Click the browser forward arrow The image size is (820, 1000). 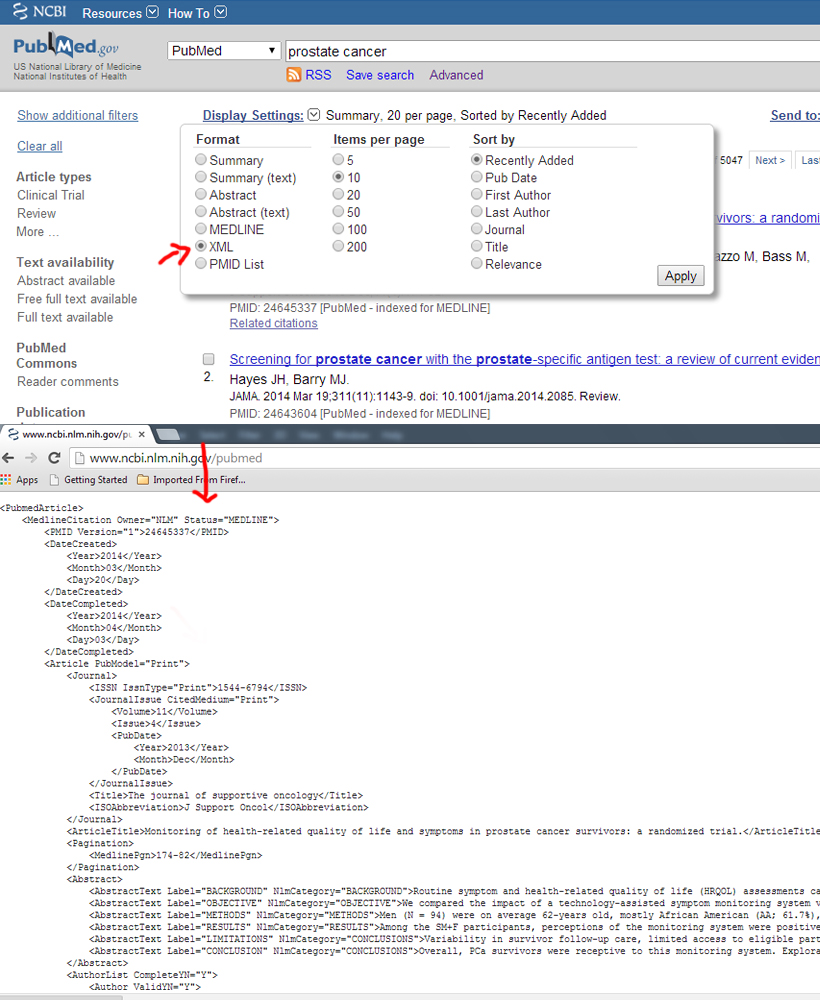[x=31, y=458]
